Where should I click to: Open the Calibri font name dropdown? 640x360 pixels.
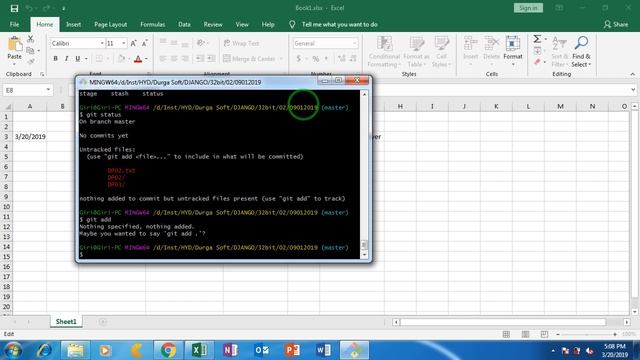click(x=102, y=43)
